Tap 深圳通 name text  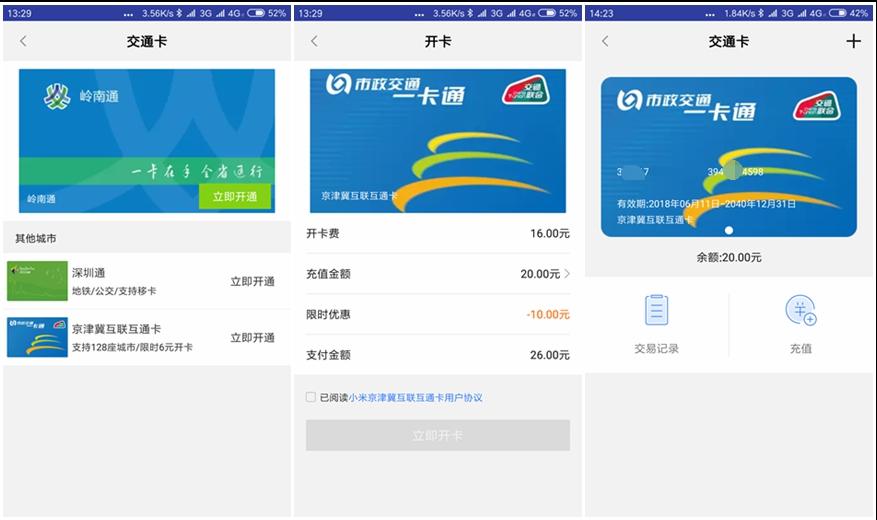pos(88,273)
